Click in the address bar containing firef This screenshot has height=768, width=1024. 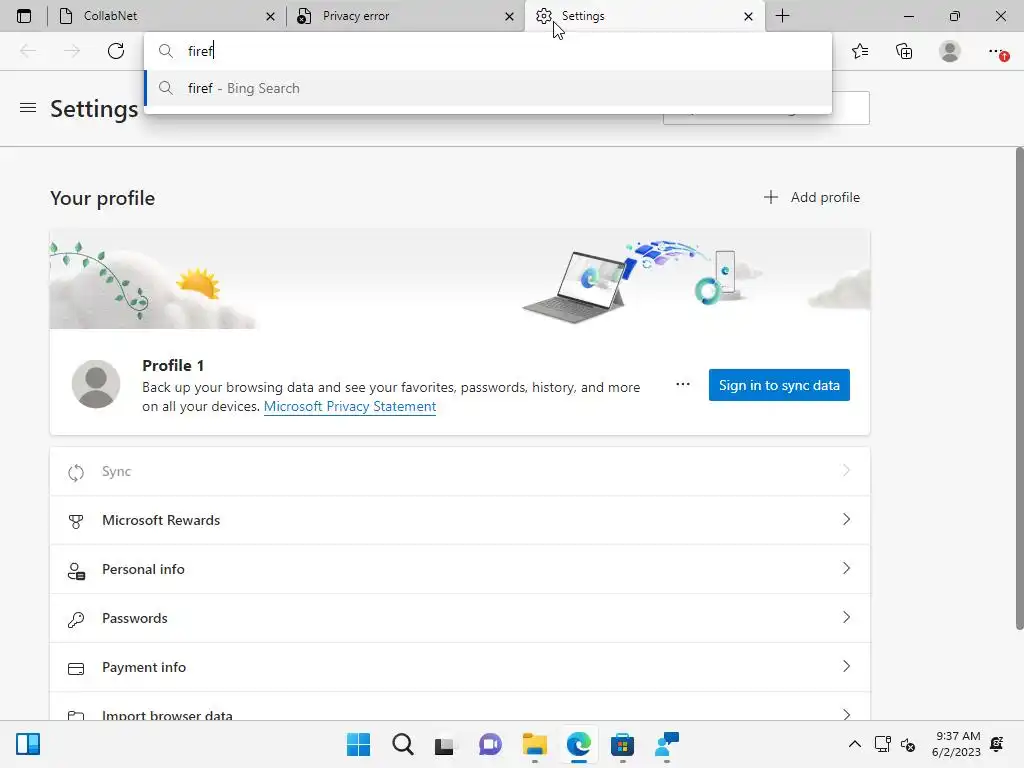click(x=488, y=51)
